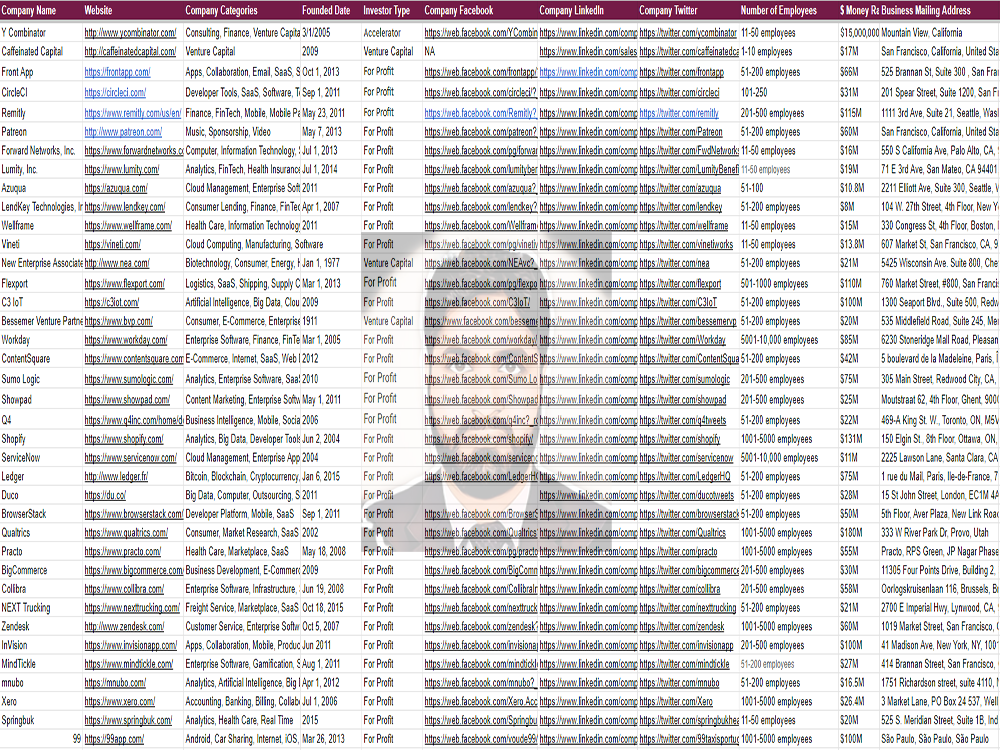
Task: Open the Facebook link for Azuqua
Action: tap(481, 189)
